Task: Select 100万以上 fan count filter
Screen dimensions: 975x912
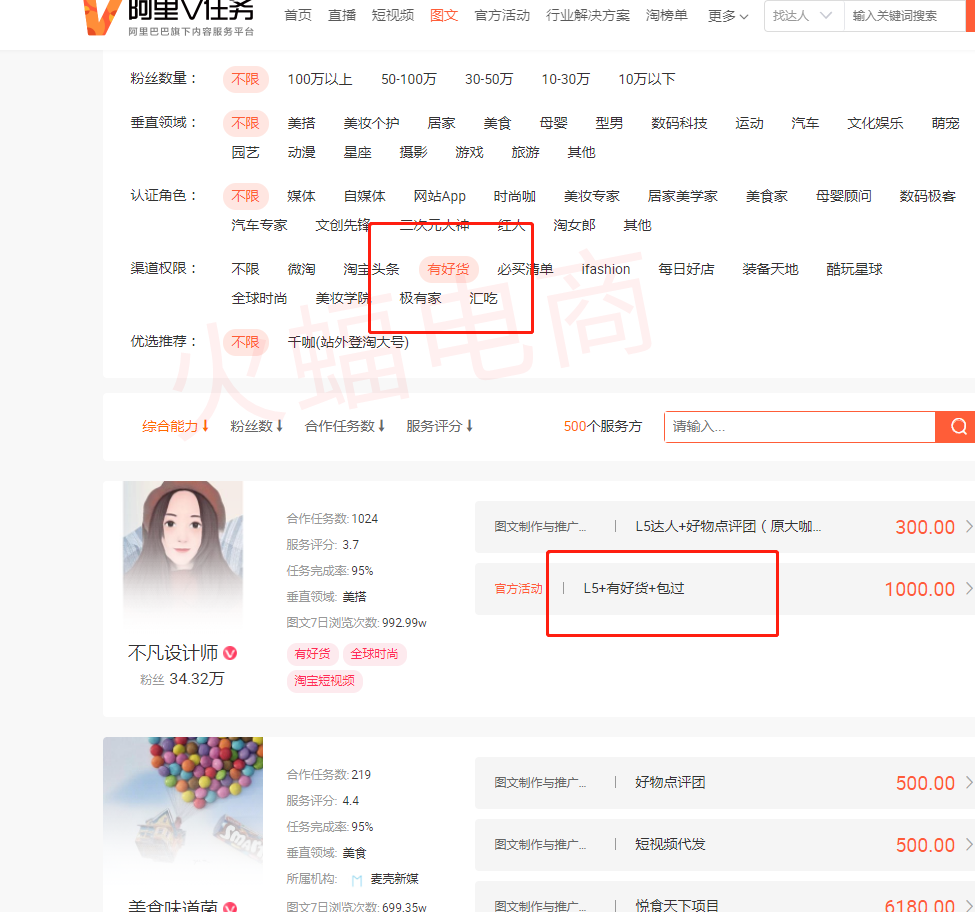Action: click(x=319, y=79)
